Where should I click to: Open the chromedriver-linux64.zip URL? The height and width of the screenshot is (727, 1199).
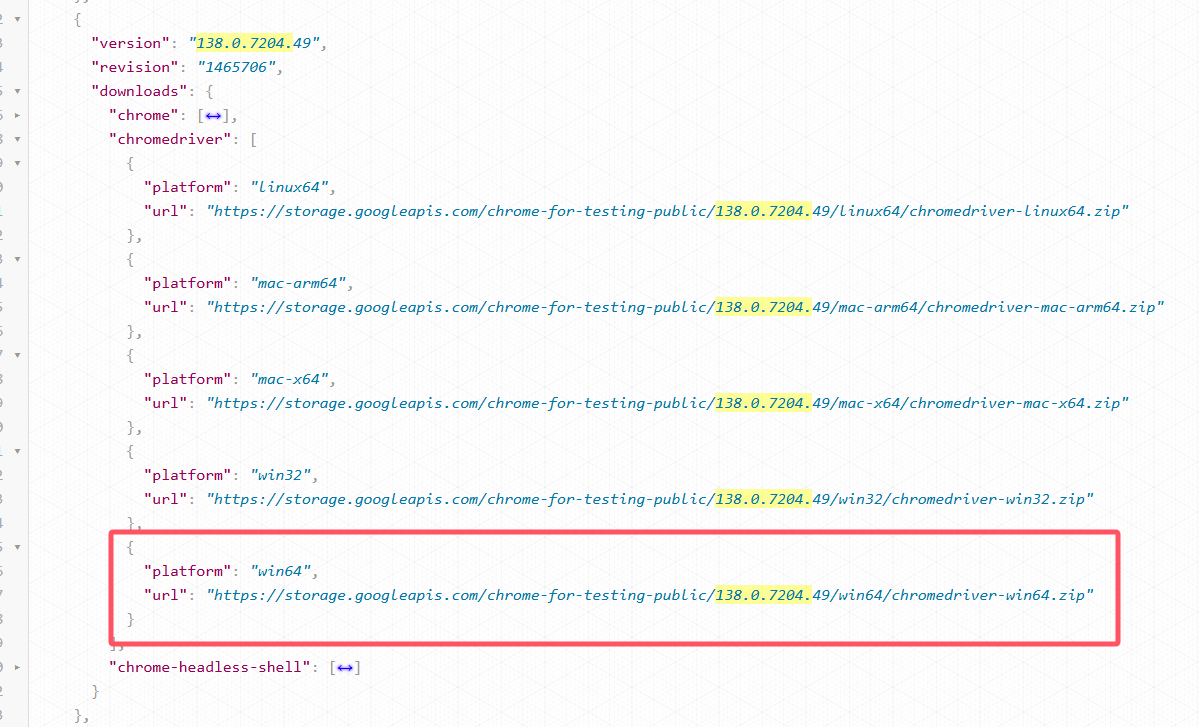(668, 211)
